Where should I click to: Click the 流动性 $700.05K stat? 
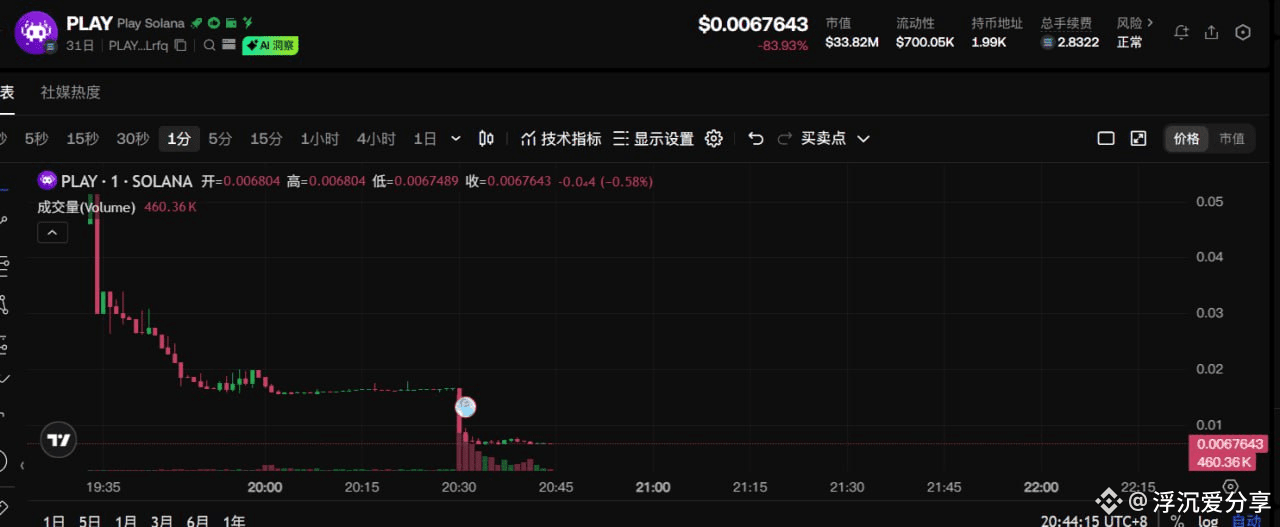coord(925,33)
